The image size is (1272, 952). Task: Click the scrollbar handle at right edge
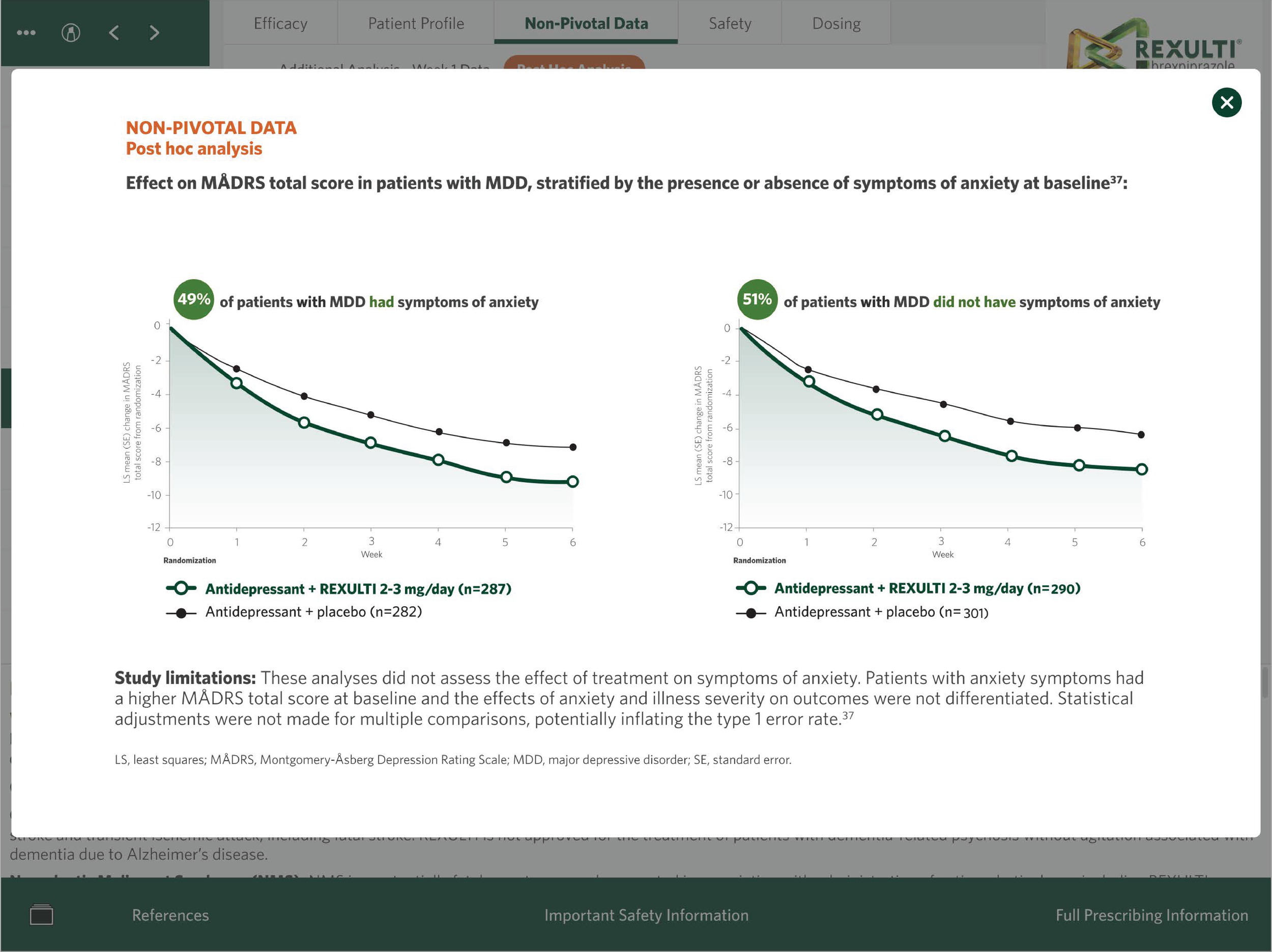[1266, 682]
